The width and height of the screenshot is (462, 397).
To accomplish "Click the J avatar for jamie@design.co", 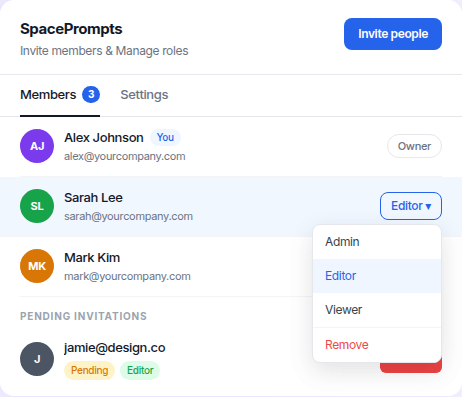I will 37,359.
